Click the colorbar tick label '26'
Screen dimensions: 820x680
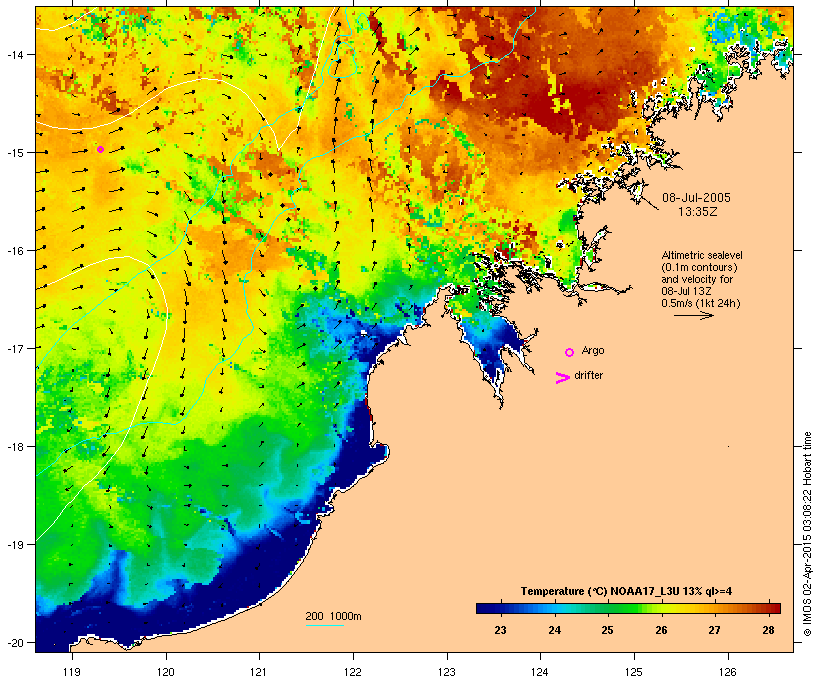pyautogui.click(x=661, y=630)
